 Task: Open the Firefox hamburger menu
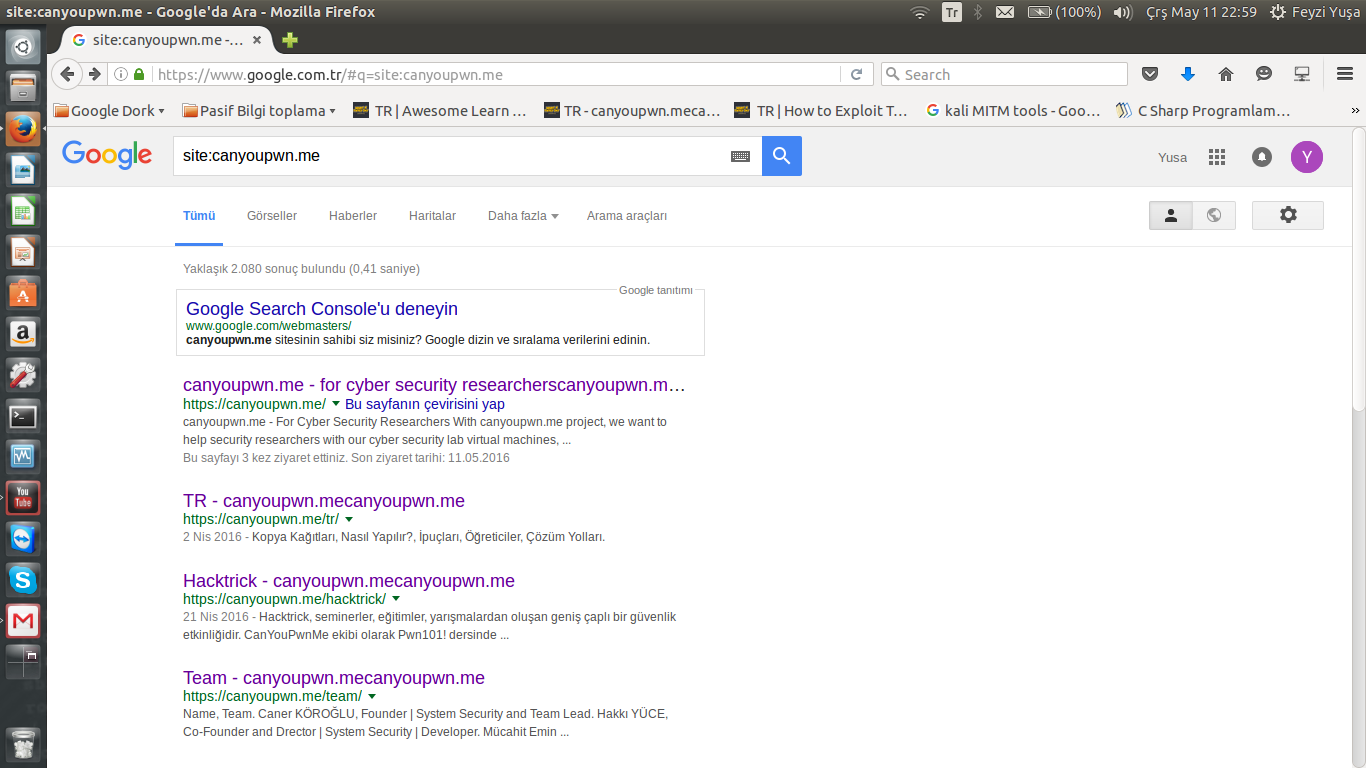(x=1345, y=74)
